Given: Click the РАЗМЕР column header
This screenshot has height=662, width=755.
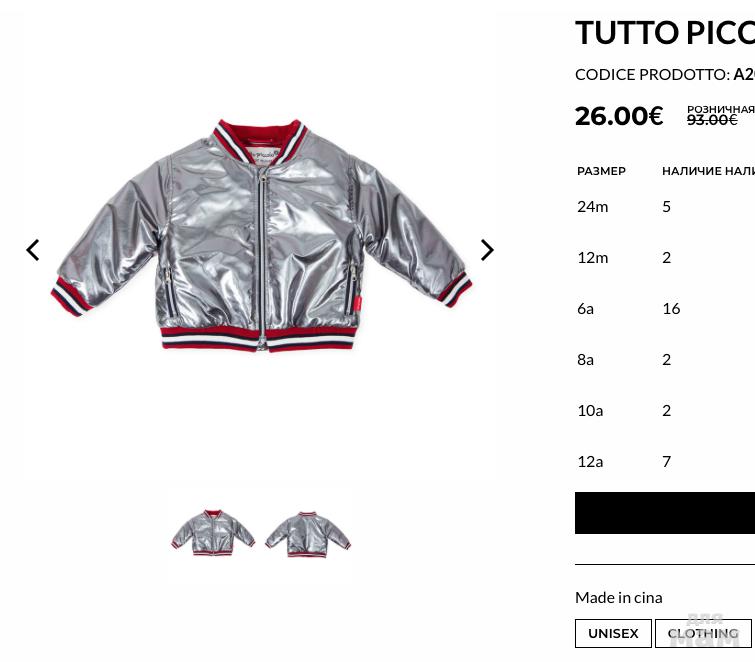Looking at the screenshot, I should [601, 171].
